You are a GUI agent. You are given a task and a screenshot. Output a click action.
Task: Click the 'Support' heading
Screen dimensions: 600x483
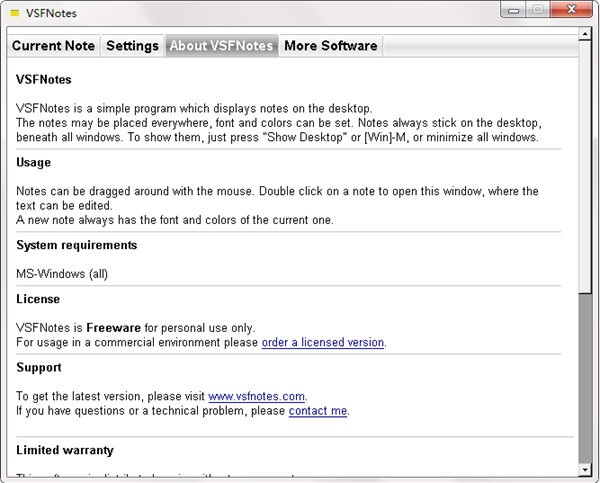[39, 368]
